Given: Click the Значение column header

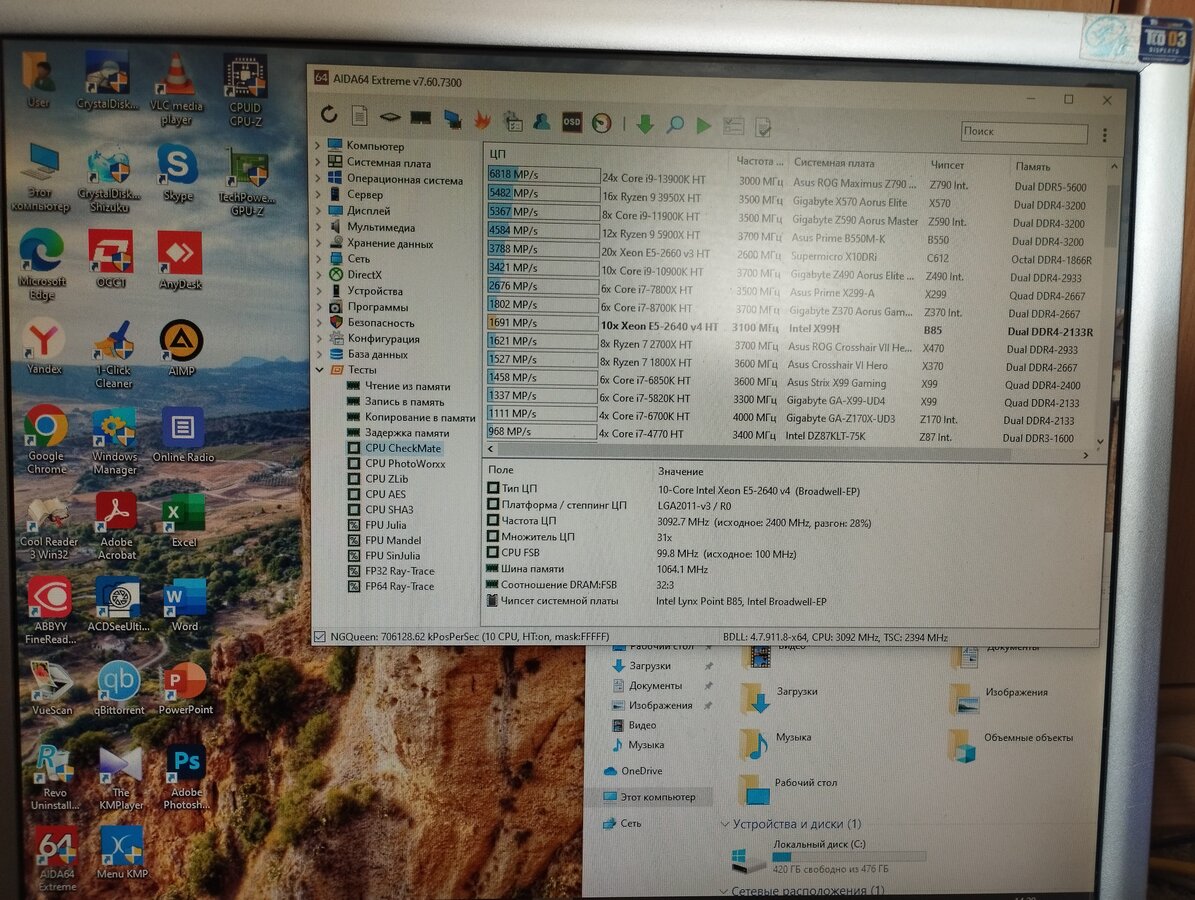Looking at the screenshot, I should pos(681,472).
